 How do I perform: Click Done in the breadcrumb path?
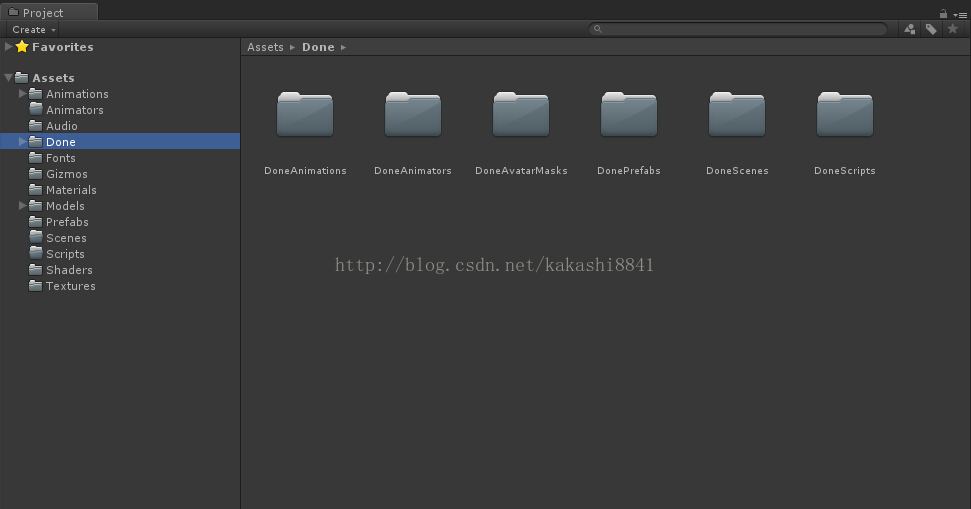[318, 47]
